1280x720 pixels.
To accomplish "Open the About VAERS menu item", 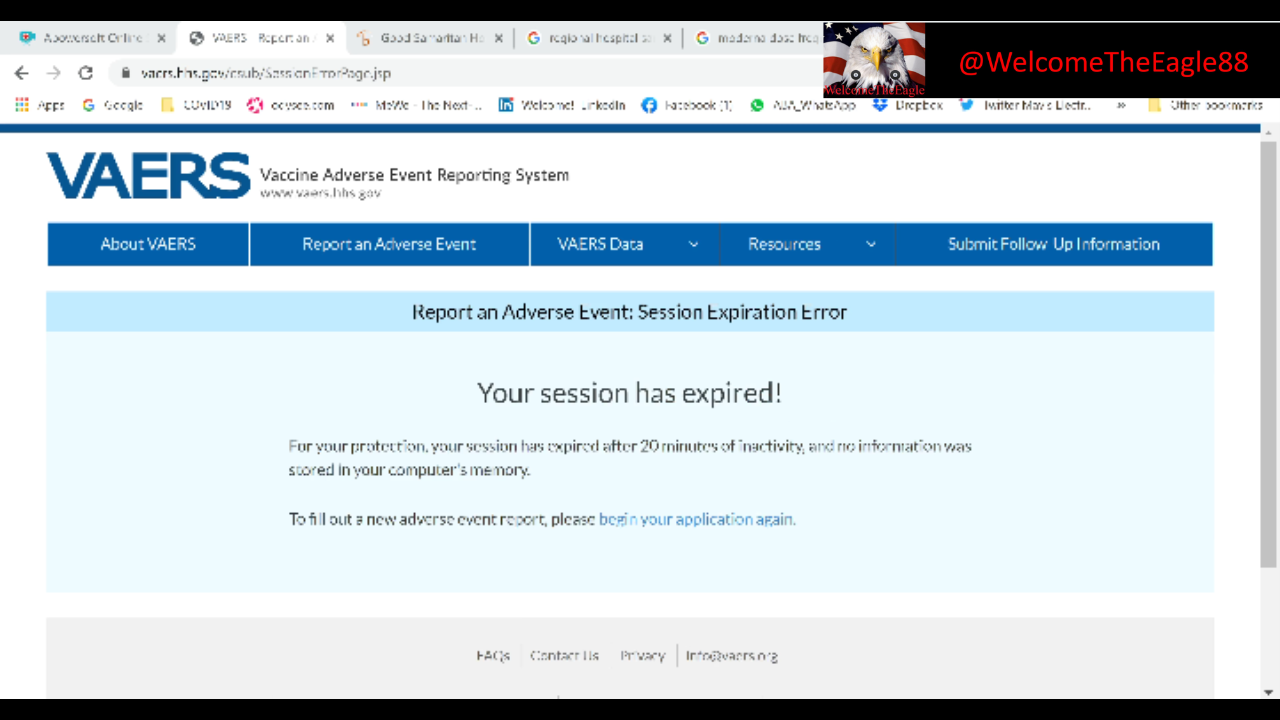I will 148,244.
